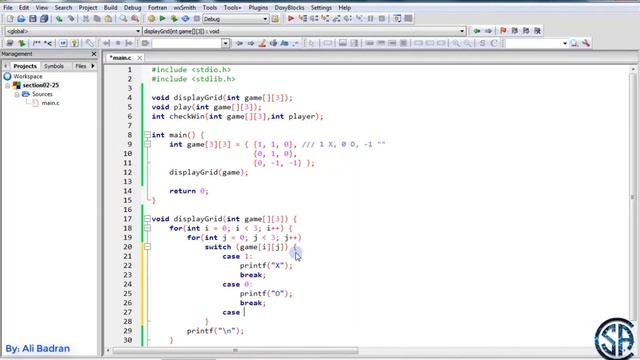Click the Save all files icon
Screen dimensions: 640x360
(44, 19)
